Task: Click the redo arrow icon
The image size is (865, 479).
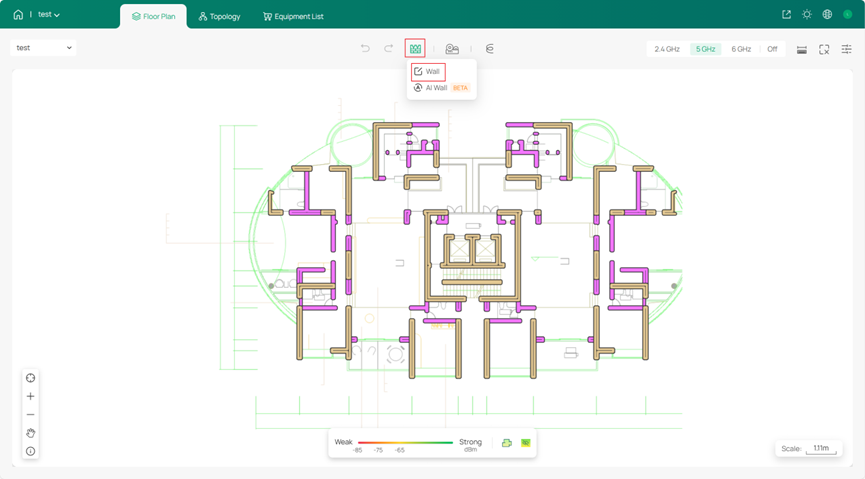Action: 389,48
